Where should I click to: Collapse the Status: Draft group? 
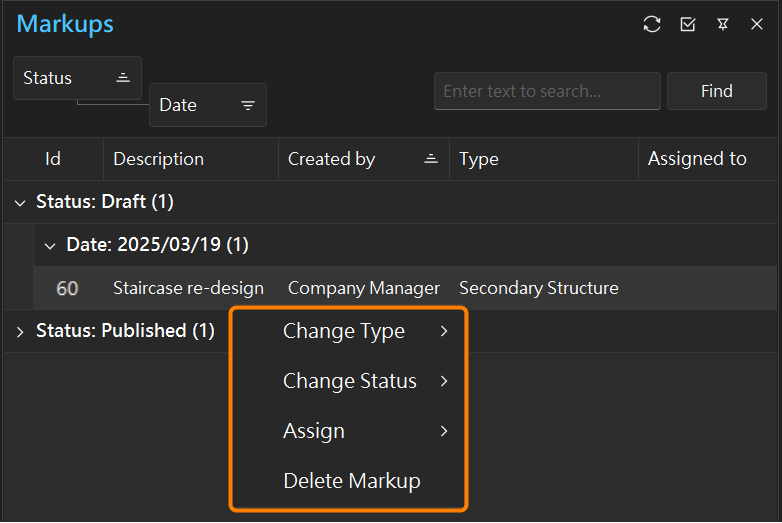point(20,203)
